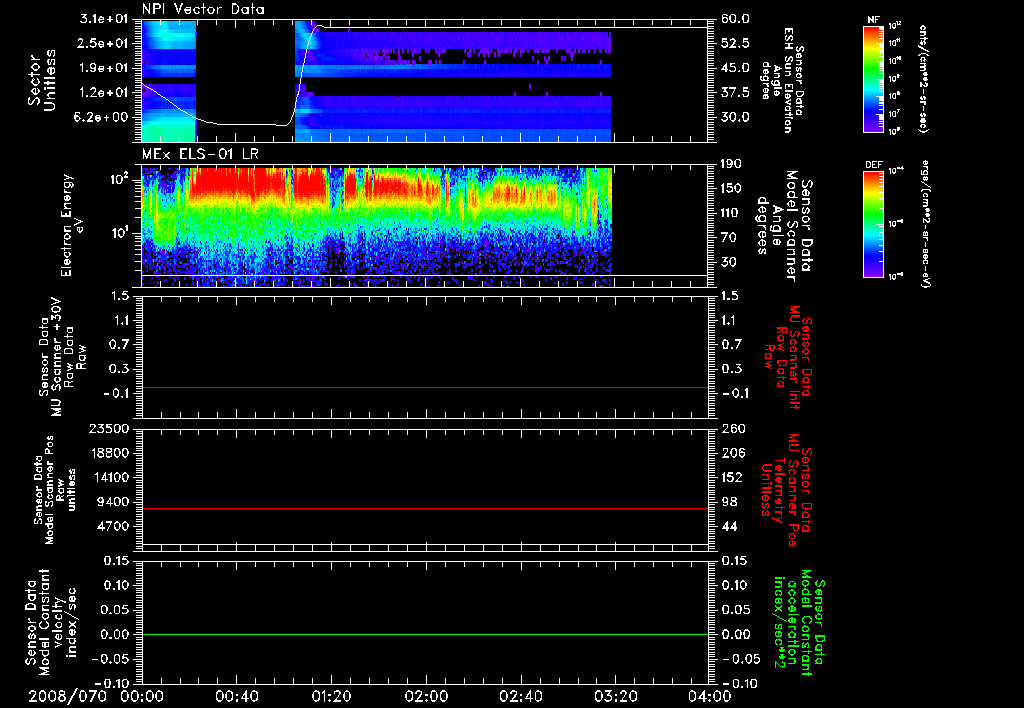Click the time tick label '04:00'
Image resolution: width=1024 pixels, height=708 pixels.
tap(710, 696)
